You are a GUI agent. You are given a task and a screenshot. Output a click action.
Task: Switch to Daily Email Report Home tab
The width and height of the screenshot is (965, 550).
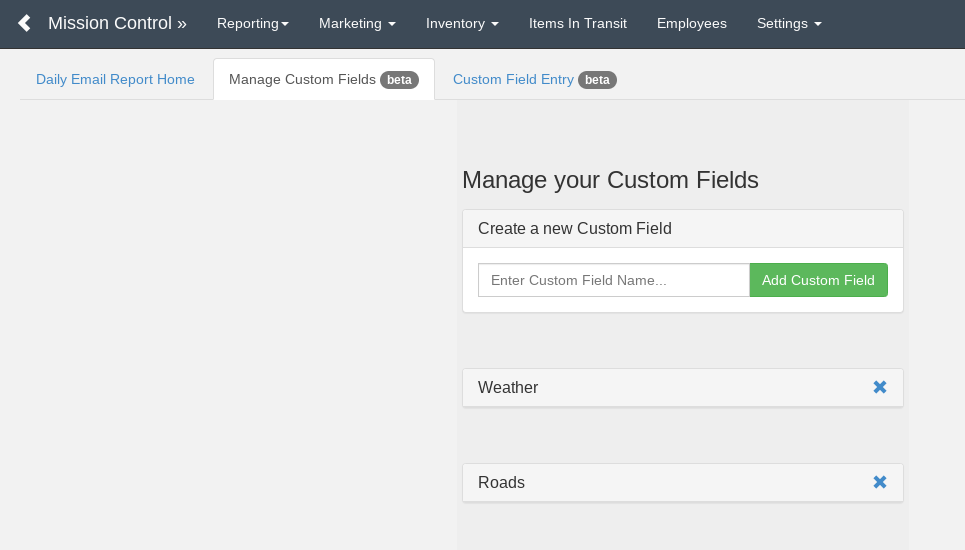click(115, 79)
